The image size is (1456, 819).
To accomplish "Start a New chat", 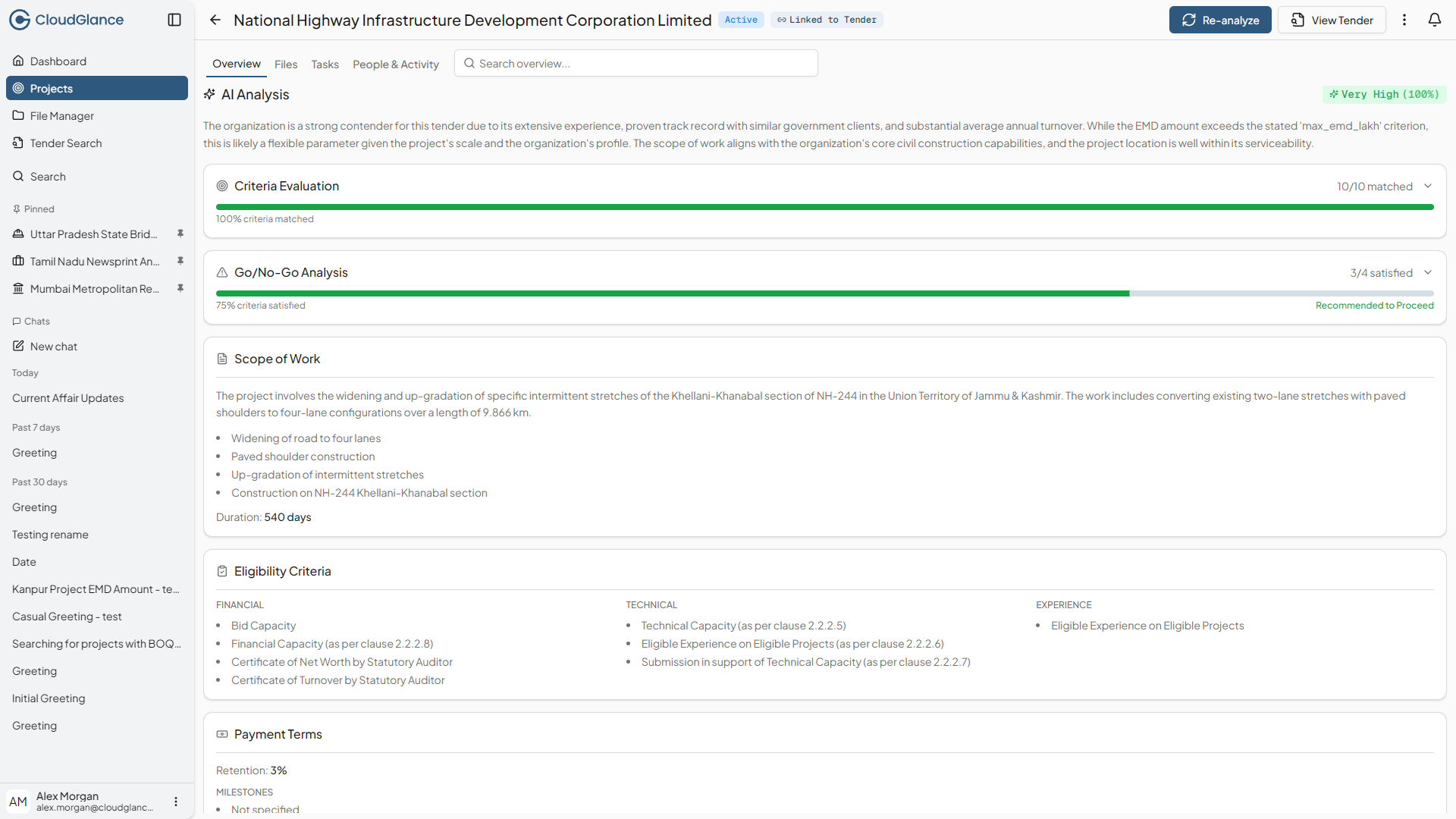I will click(x=97, y=346).
